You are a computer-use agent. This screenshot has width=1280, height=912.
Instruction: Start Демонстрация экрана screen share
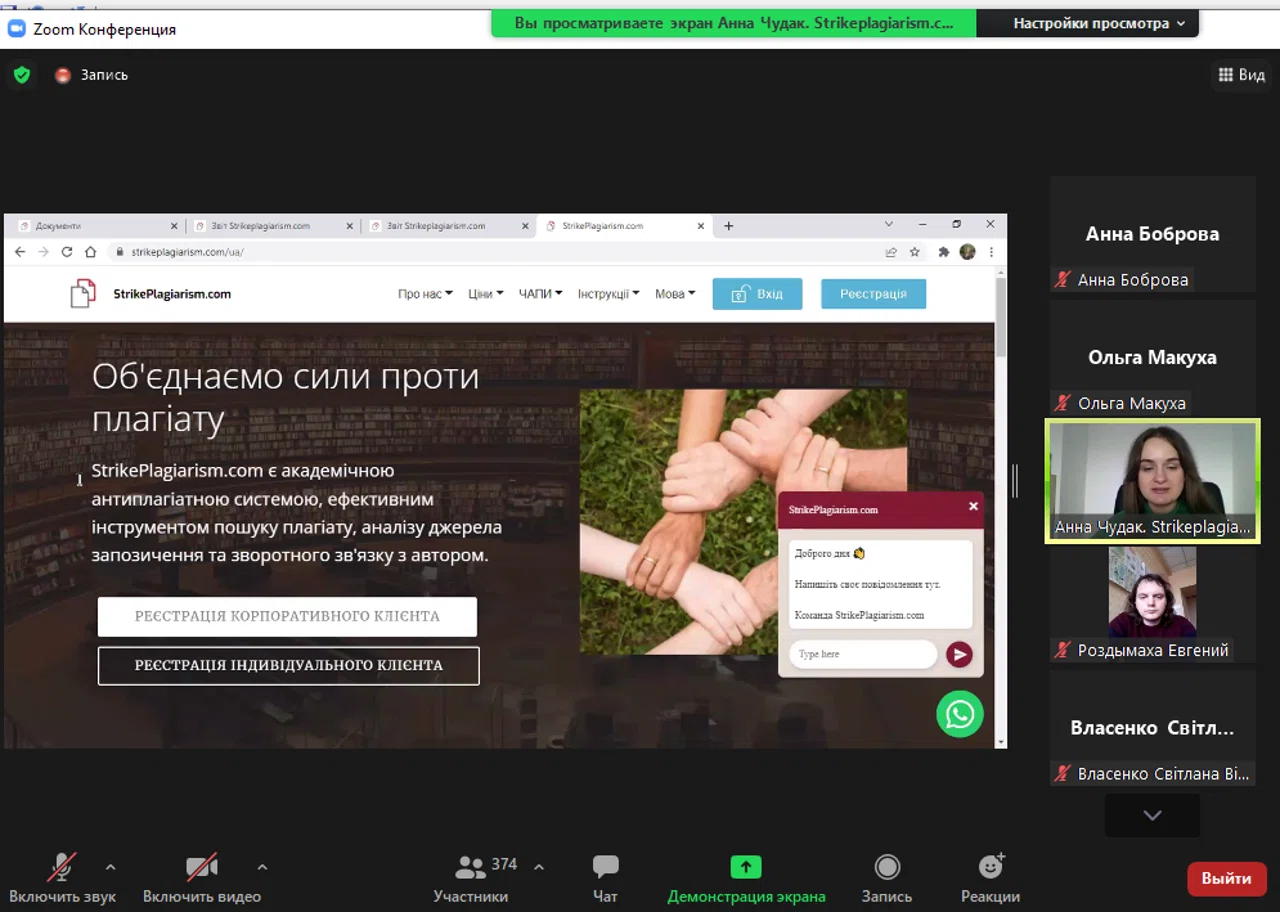tap(746, 879)
